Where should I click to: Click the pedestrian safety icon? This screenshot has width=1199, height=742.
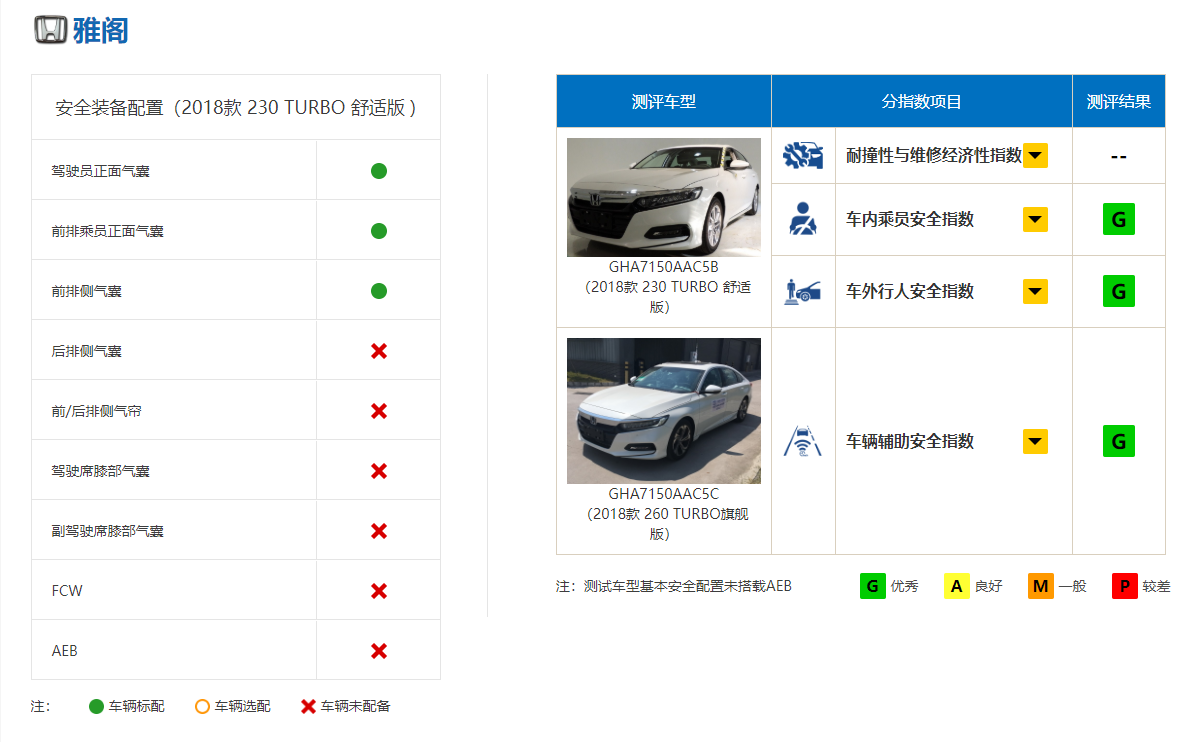point(803,291)
